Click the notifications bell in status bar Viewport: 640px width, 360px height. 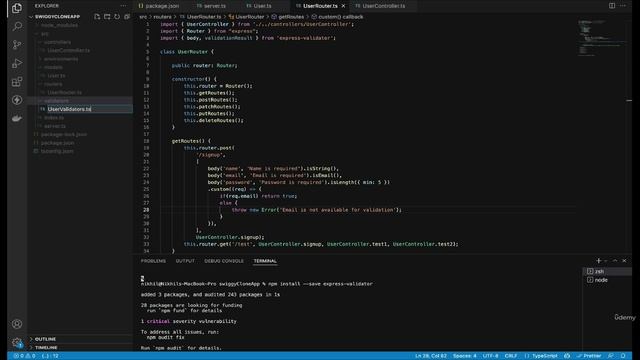(x=623, y=356)
